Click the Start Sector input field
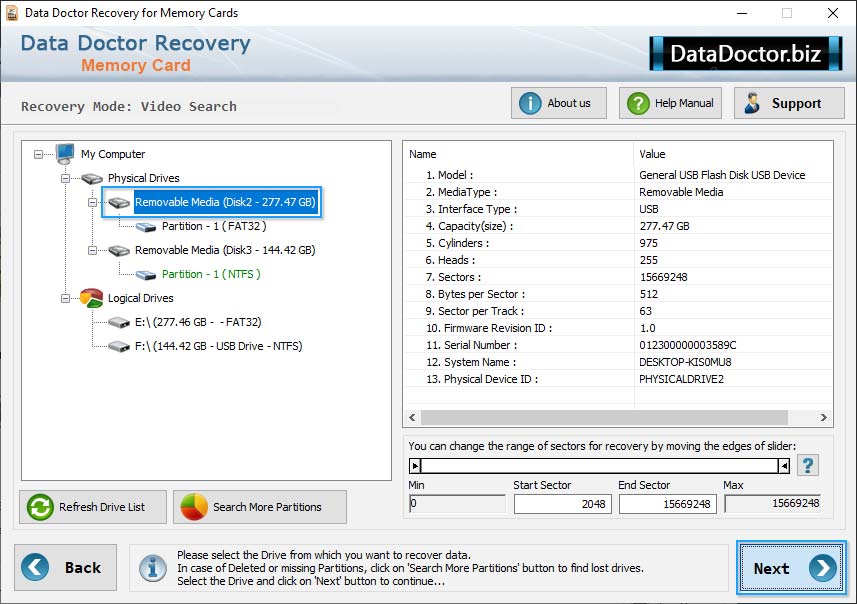857x604 pixels. (x=562, y=504)
